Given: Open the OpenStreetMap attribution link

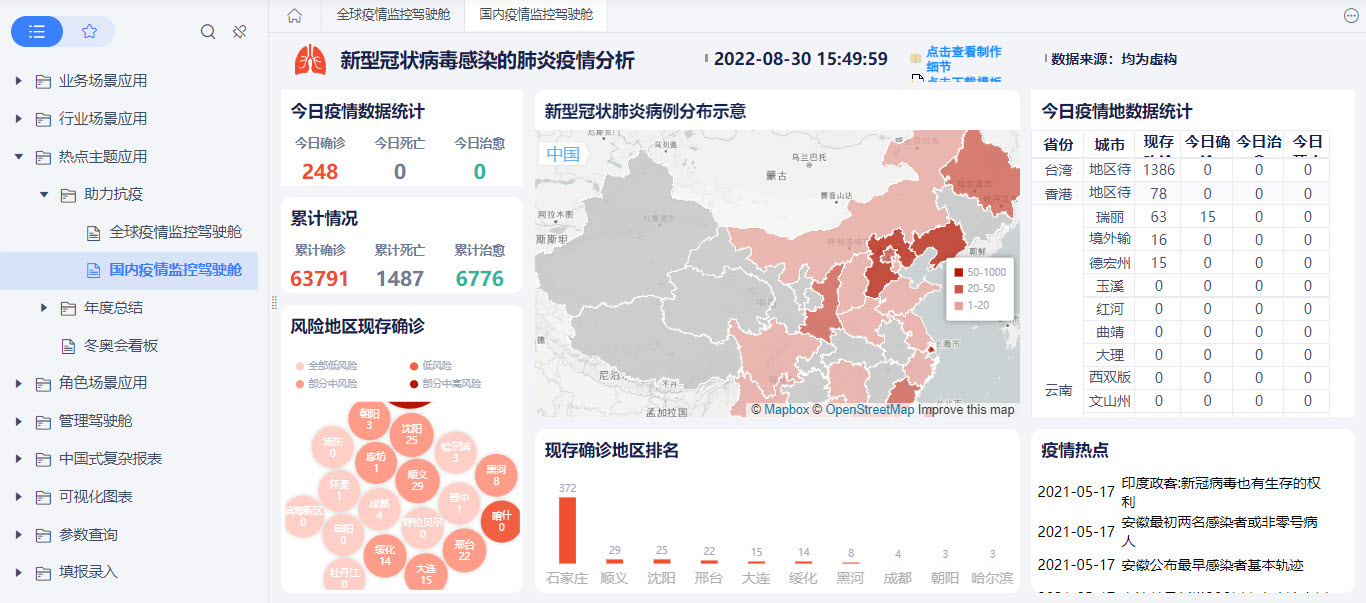Looking at the screenshot, I should (x=869, y=410).
